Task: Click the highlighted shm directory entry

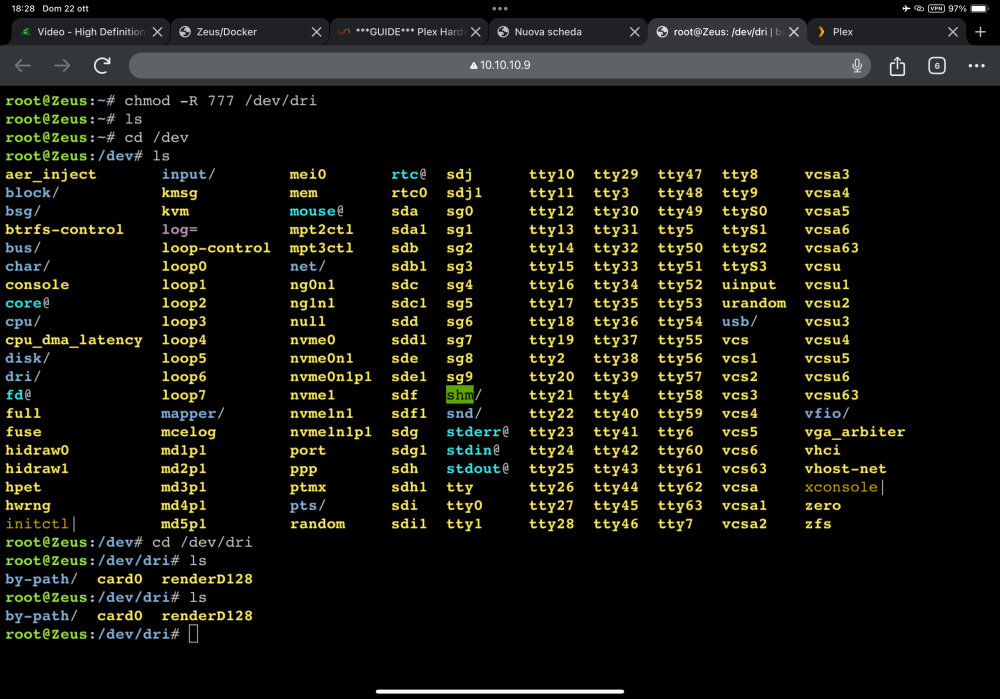Action: tap(460, 395)
